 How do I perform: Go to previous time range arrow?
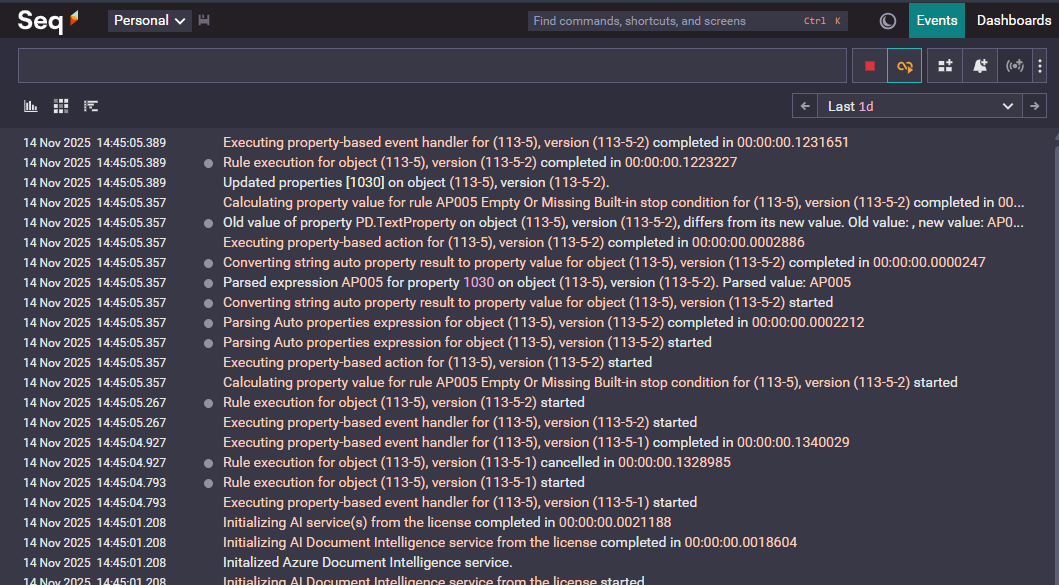[x=805, y=106]
